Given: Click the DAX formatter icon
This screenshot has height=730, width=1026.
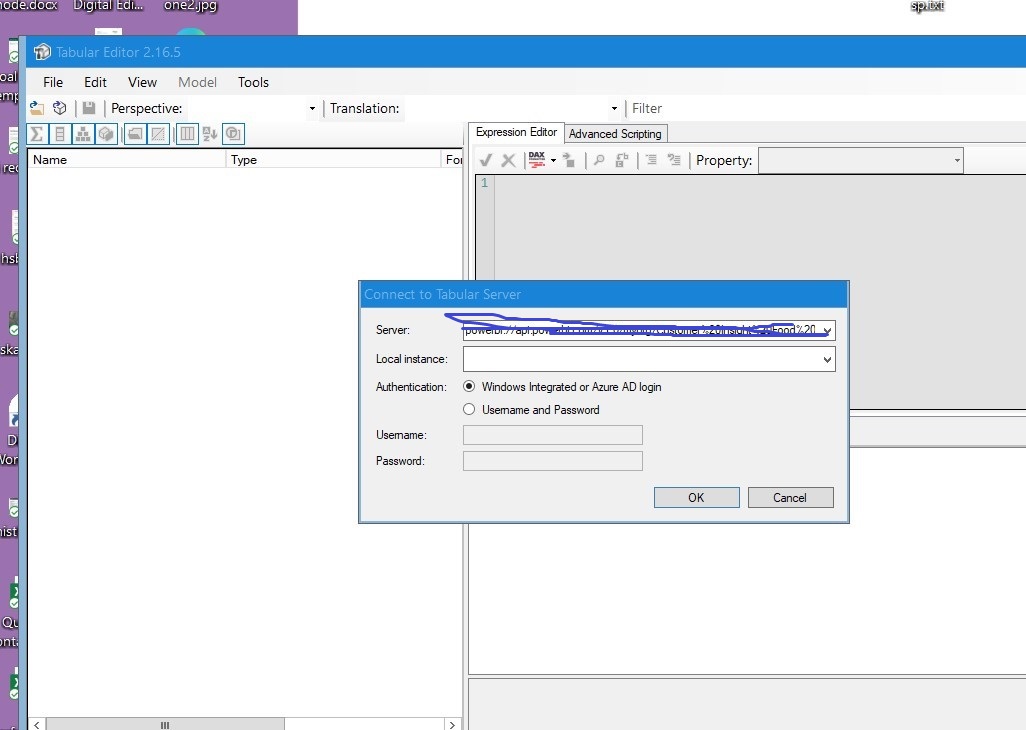Looking at the screenshot, I should (x=537, y=160).
